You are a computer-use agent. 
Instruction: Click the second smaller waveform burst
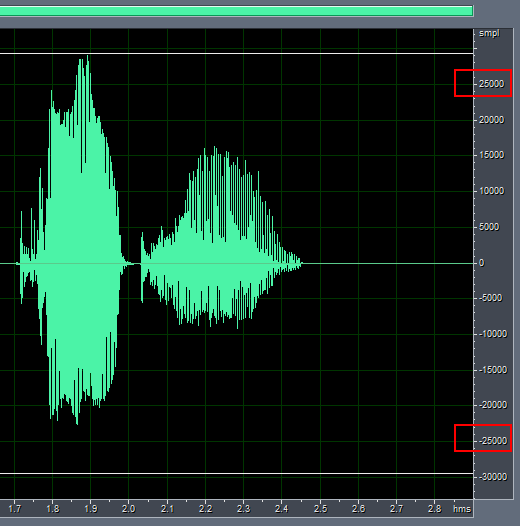click(x=221, y=237)
